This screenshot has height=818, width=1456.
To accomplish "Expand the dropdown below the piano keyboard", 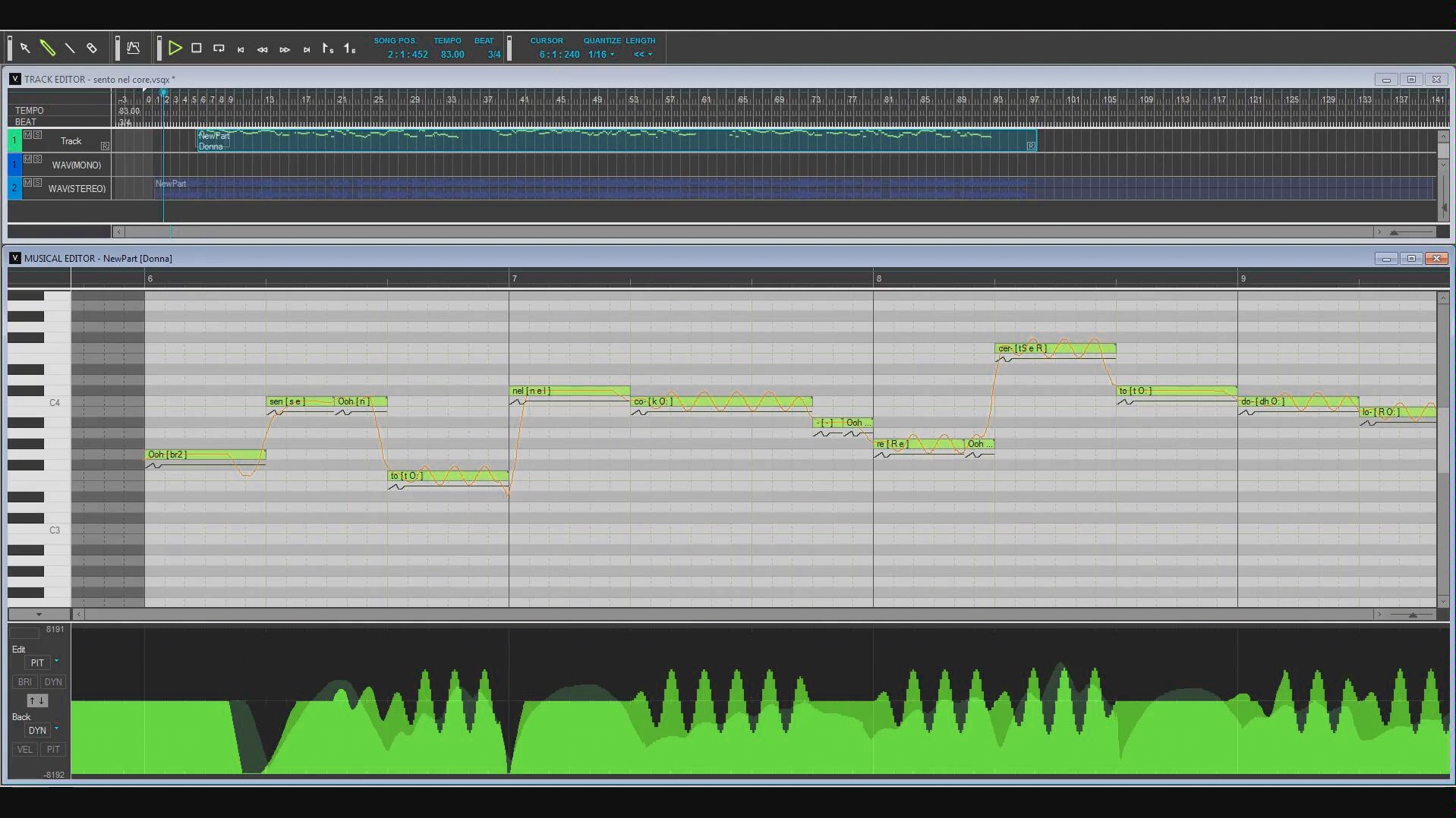I will click(39, 615).
